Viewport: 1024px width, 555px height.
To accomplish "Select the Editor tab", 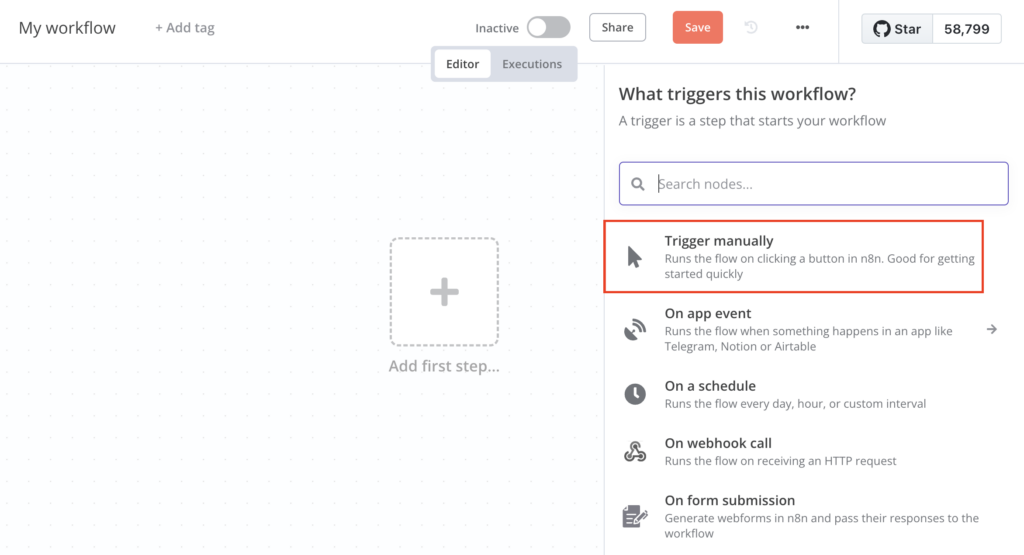I will [462, 64].
